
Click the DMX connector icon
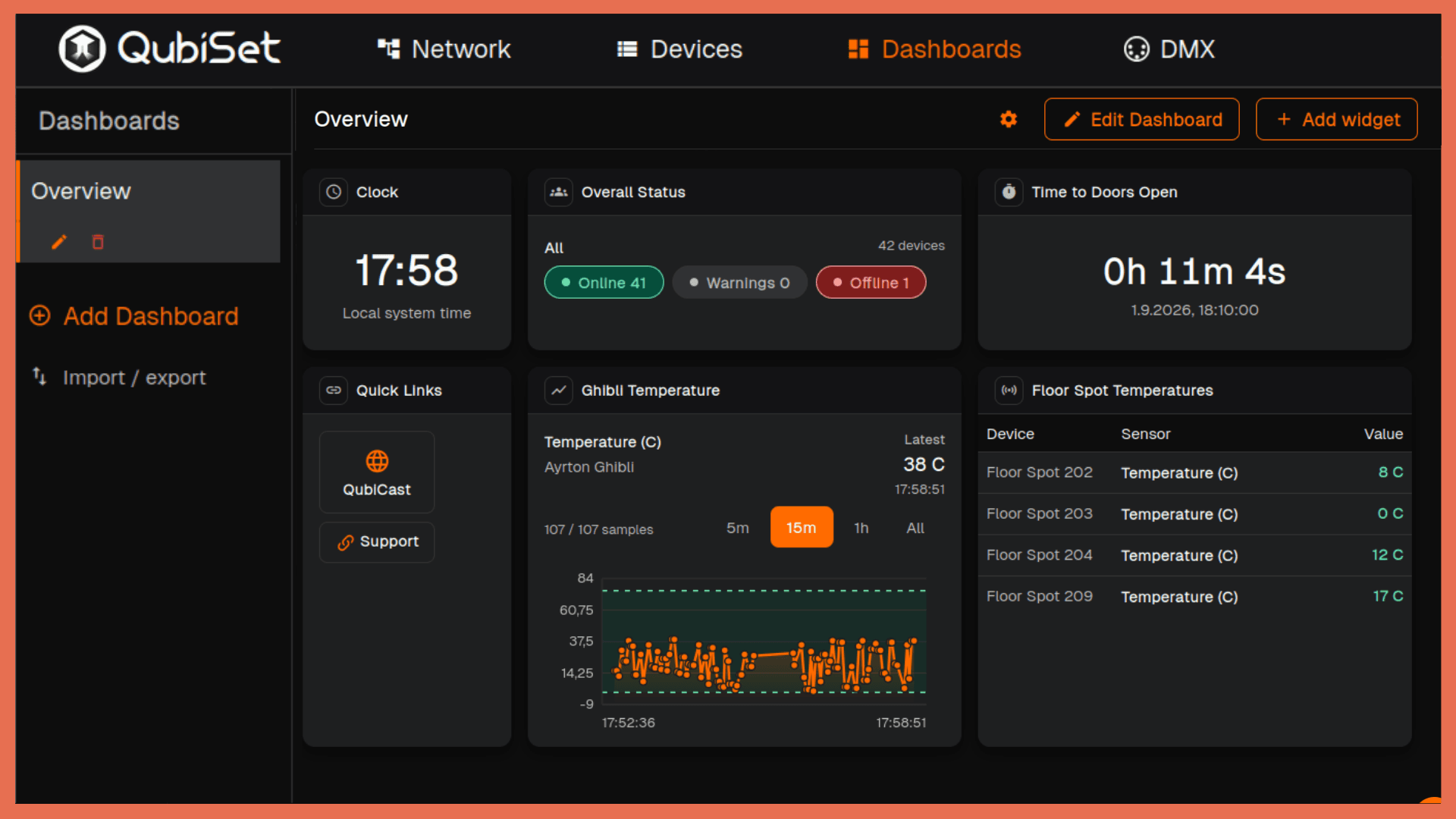coord(1137,49)
